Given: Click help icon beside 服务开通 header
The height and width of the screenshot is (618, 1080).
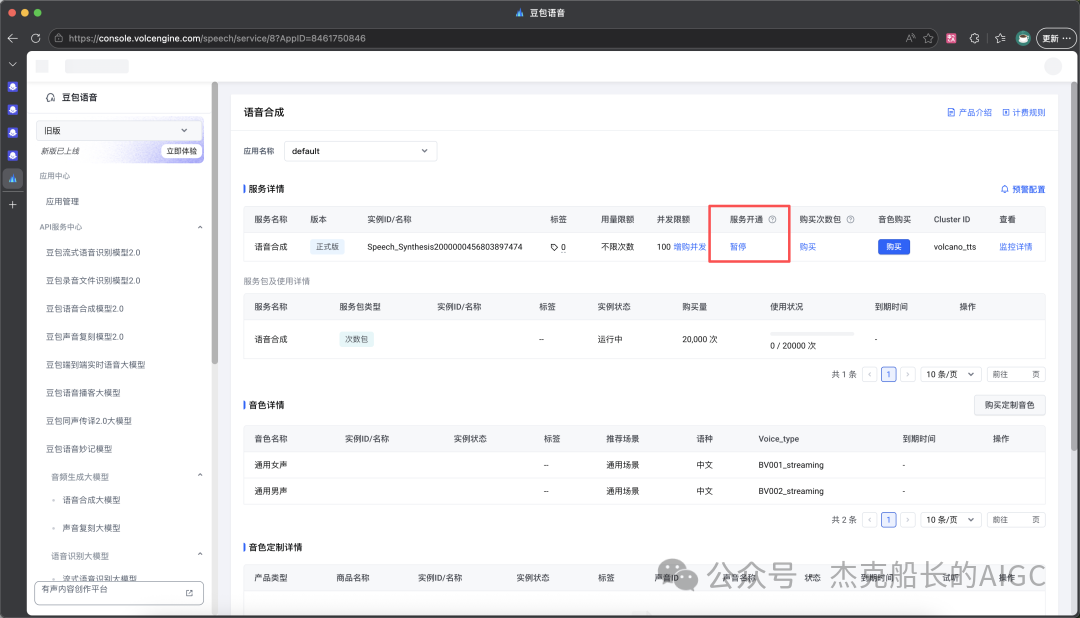Looking at the screenshot, I should pyautogui.click(x=772, y=220).
